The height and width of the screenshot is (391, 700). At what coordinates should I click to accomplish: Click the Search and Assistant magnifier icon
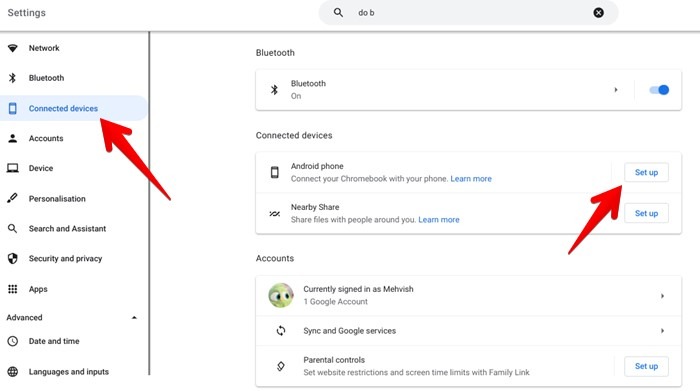tap(12, 229)
